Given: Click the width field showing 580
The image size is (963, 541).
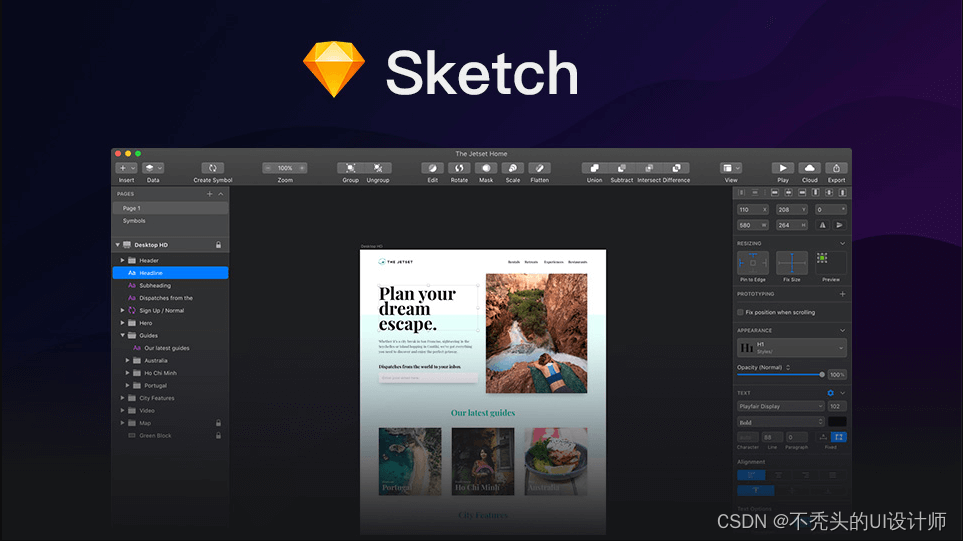Looking at the screenshot, I should (x=752, y=225).
